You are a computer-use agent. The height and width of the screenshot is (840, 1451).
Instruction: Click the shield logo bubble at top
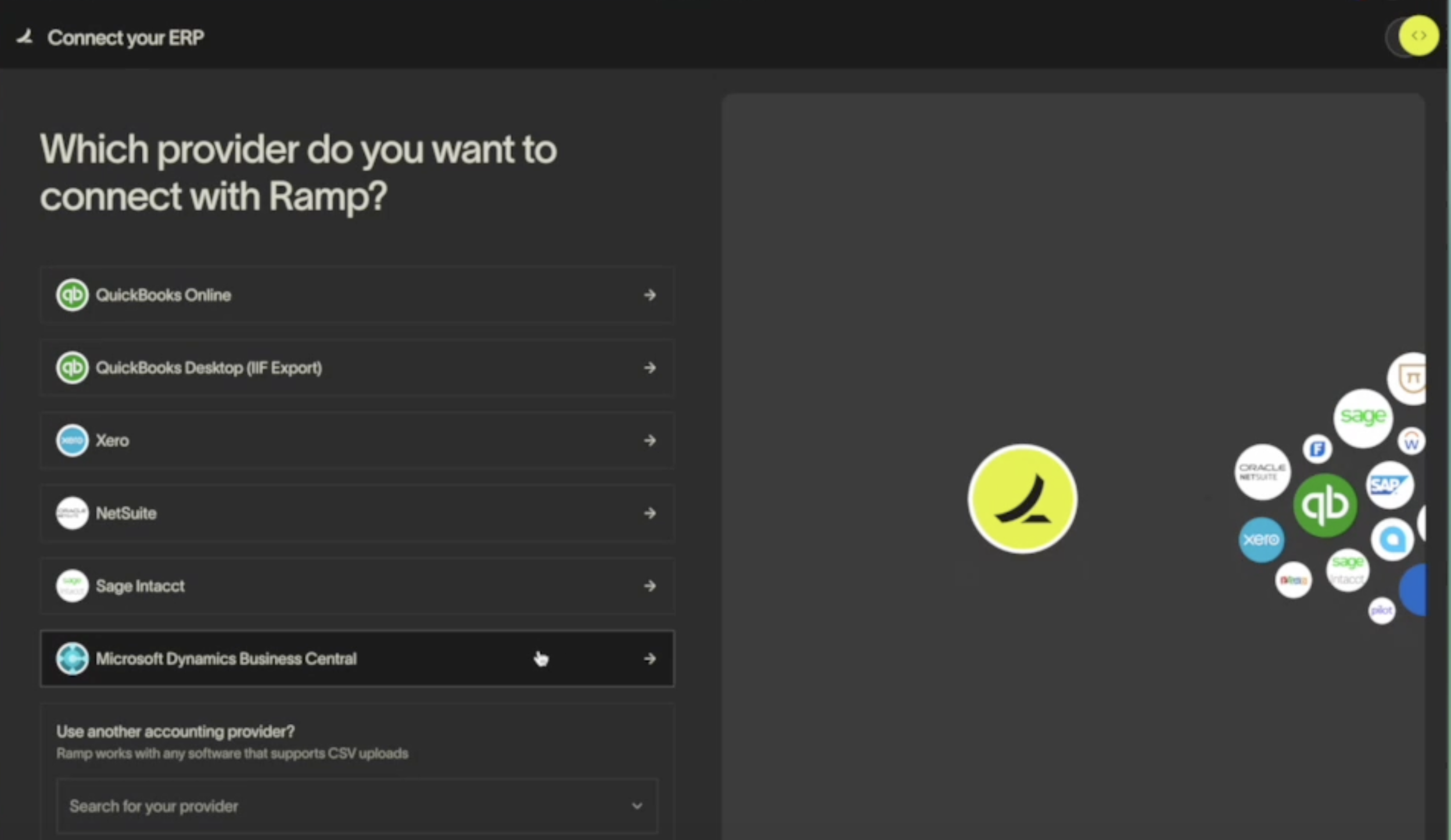click(x=1408, y=378)
